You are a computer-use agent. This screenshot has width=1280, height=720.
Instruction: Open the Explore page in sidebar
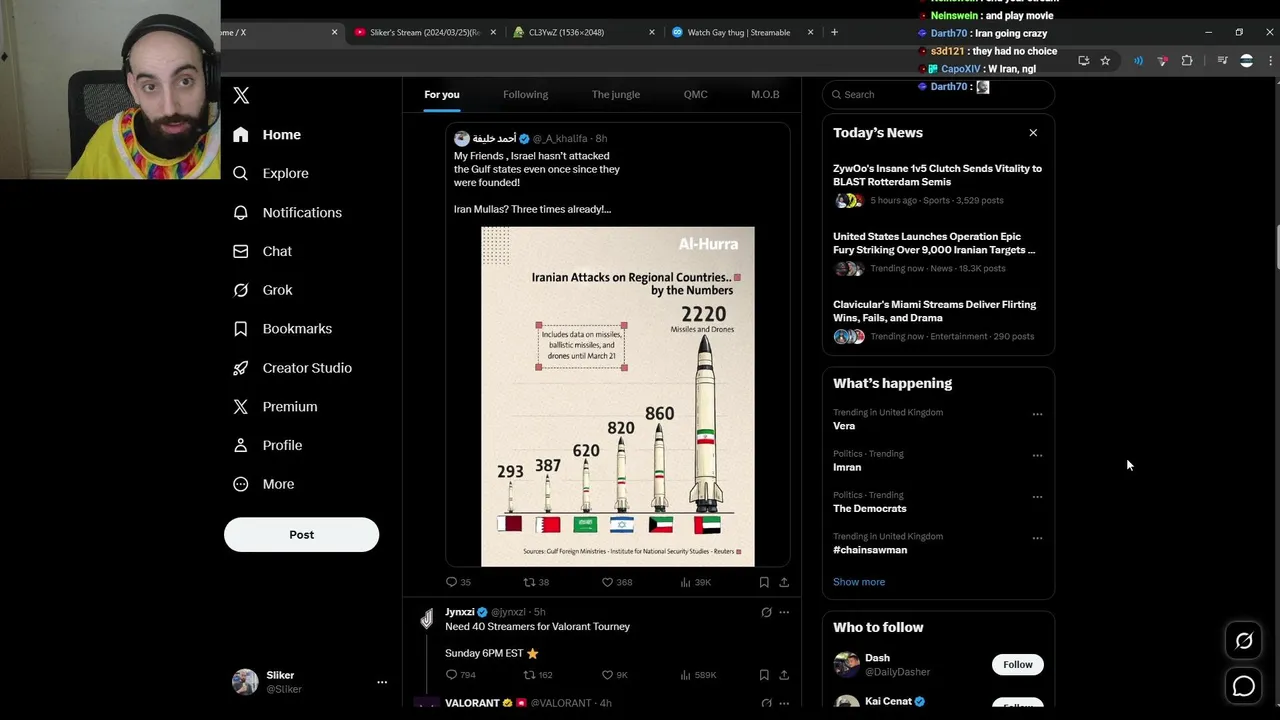tap(271, 173)
